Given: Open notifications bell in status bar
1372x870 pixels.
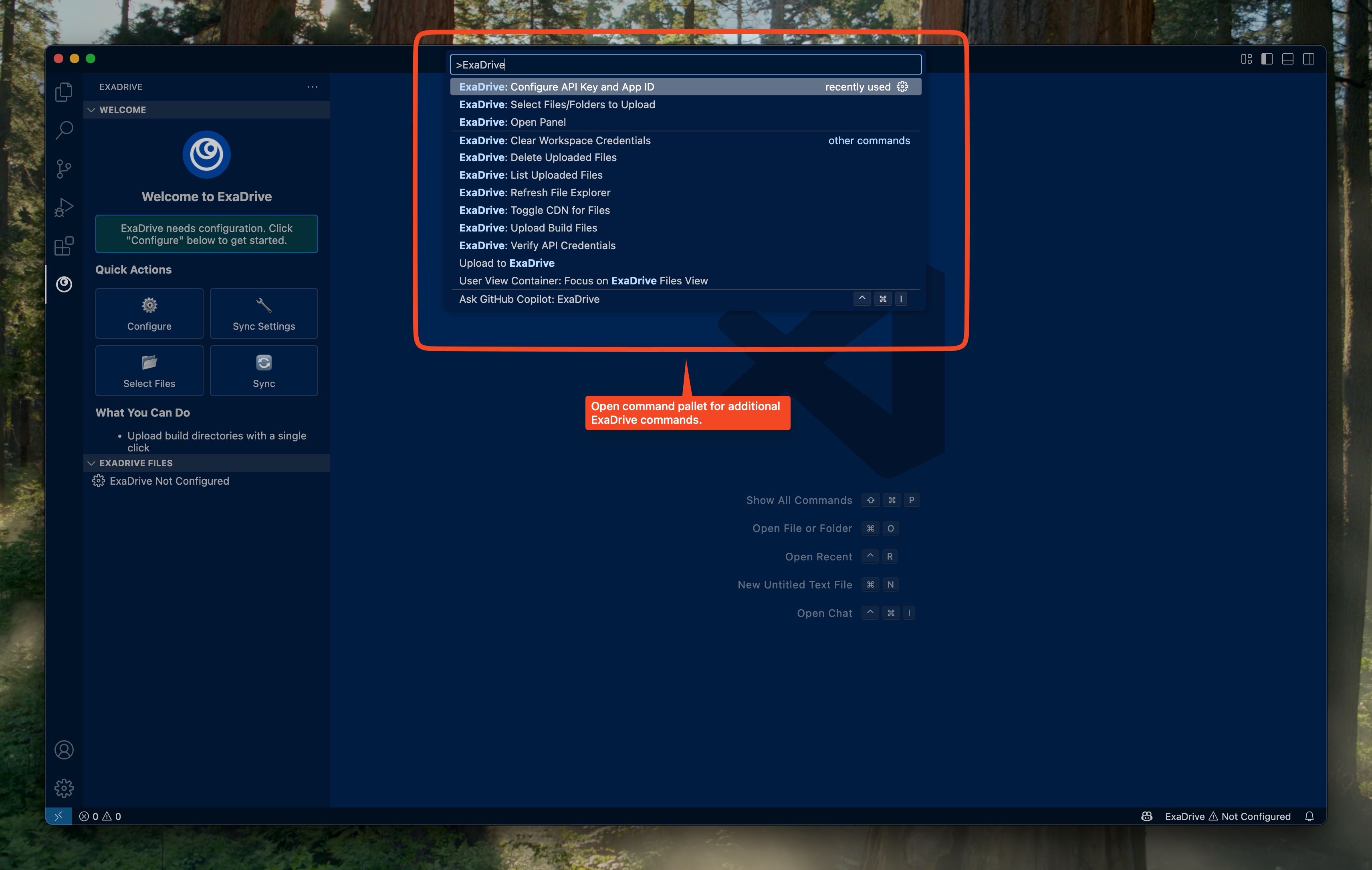Looking at the screenshot, I should point(1309,816).
